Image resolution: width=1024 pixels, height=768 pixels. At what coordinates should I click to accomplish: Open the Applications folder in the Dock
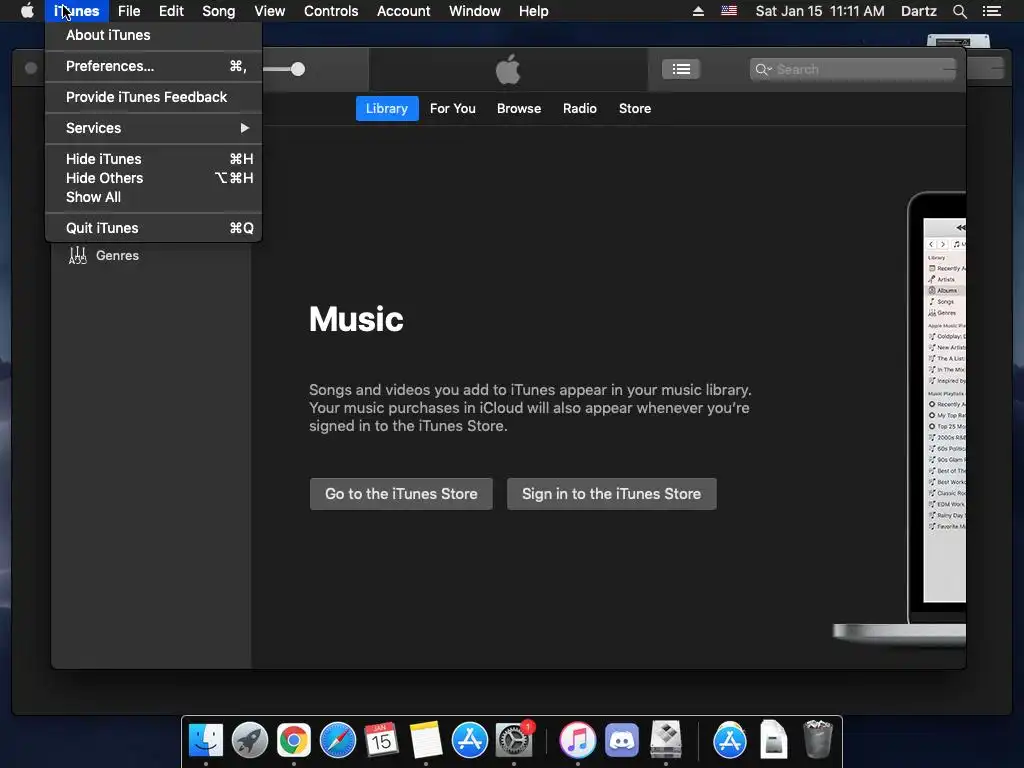729,740
